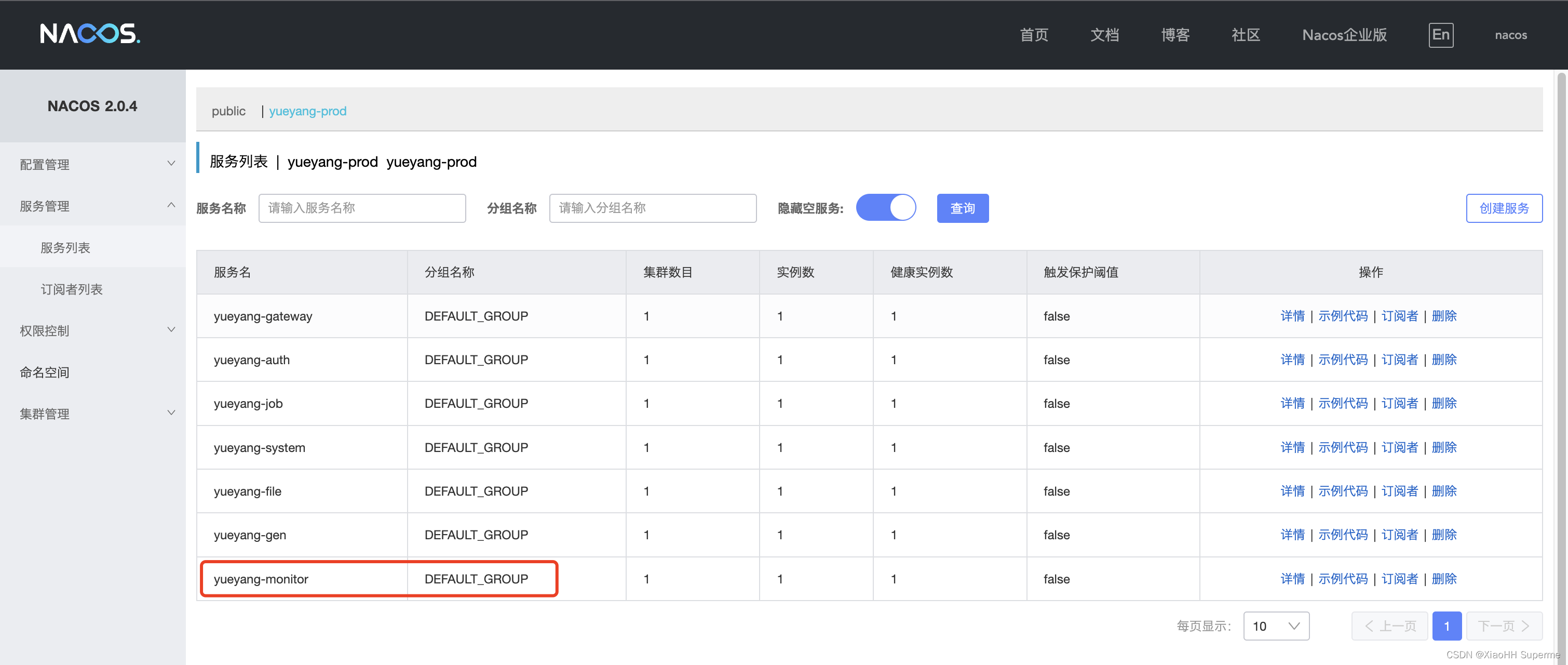Image resolution: width=1568 pixels, height=665 pixels.
Task: Open 详情 for yueyang-file
Action: pos(1292,491)
